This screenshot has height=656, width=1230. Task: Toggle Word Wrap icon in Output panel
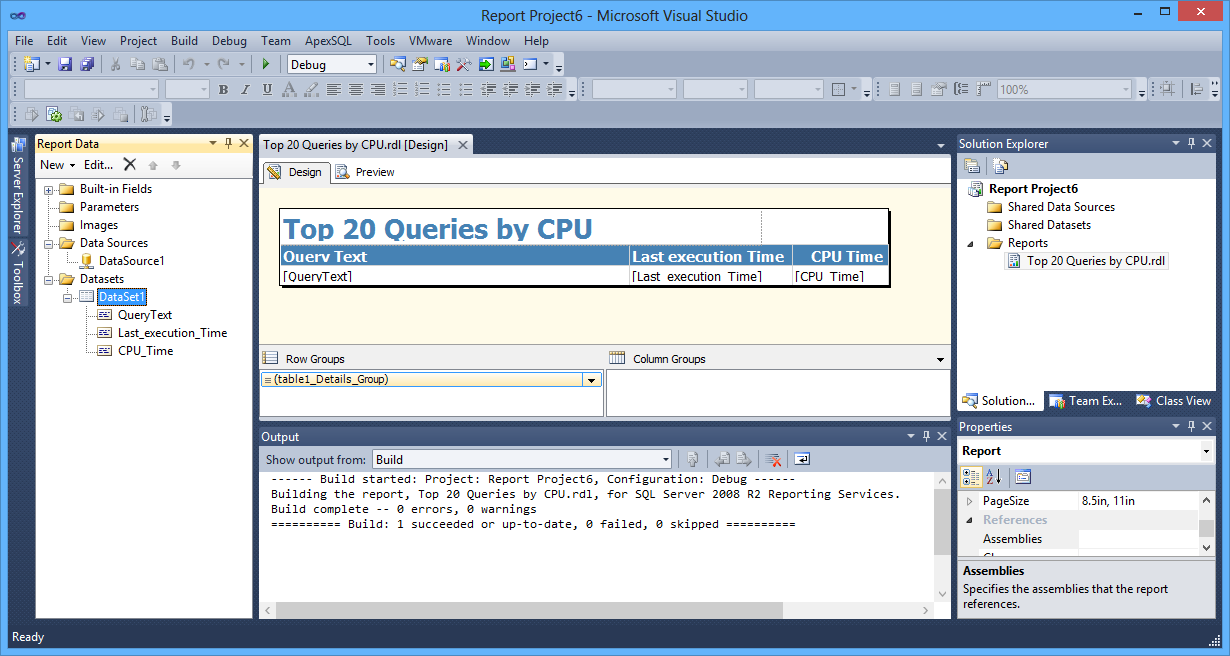point(802,459)
